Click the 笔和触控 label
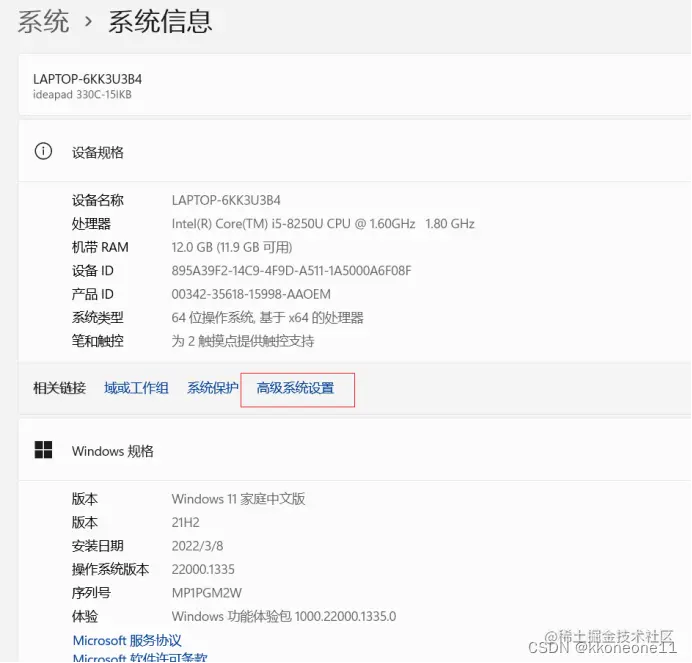692x663 pixels. (98, 341)
